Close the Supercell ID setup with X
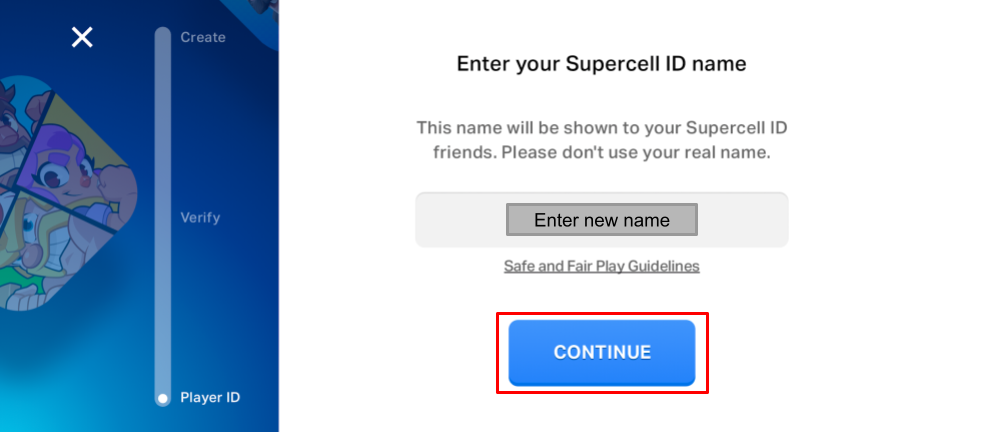The image size is (994, 432). (x=82, y=38)
